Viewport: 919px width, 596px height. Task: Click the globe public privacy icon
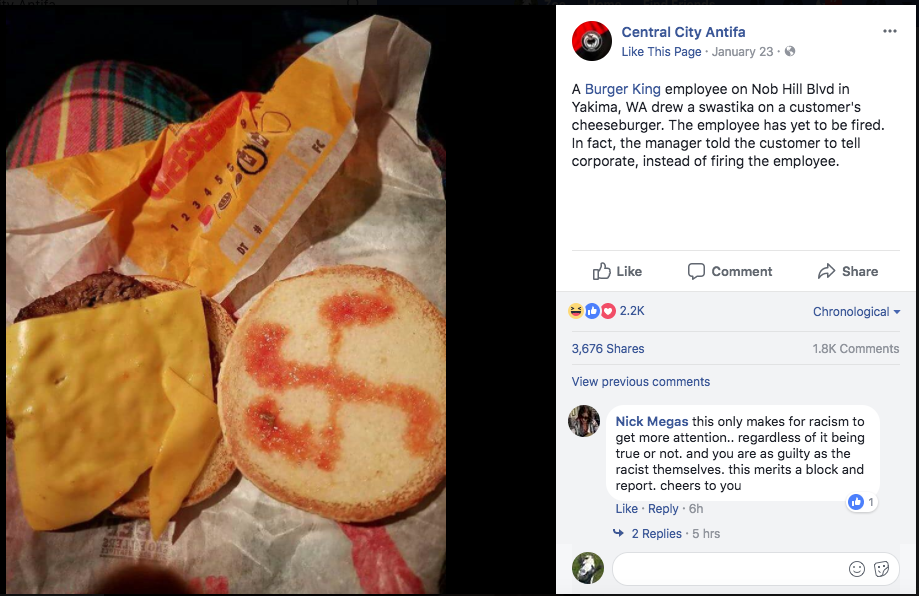point(790,52)
